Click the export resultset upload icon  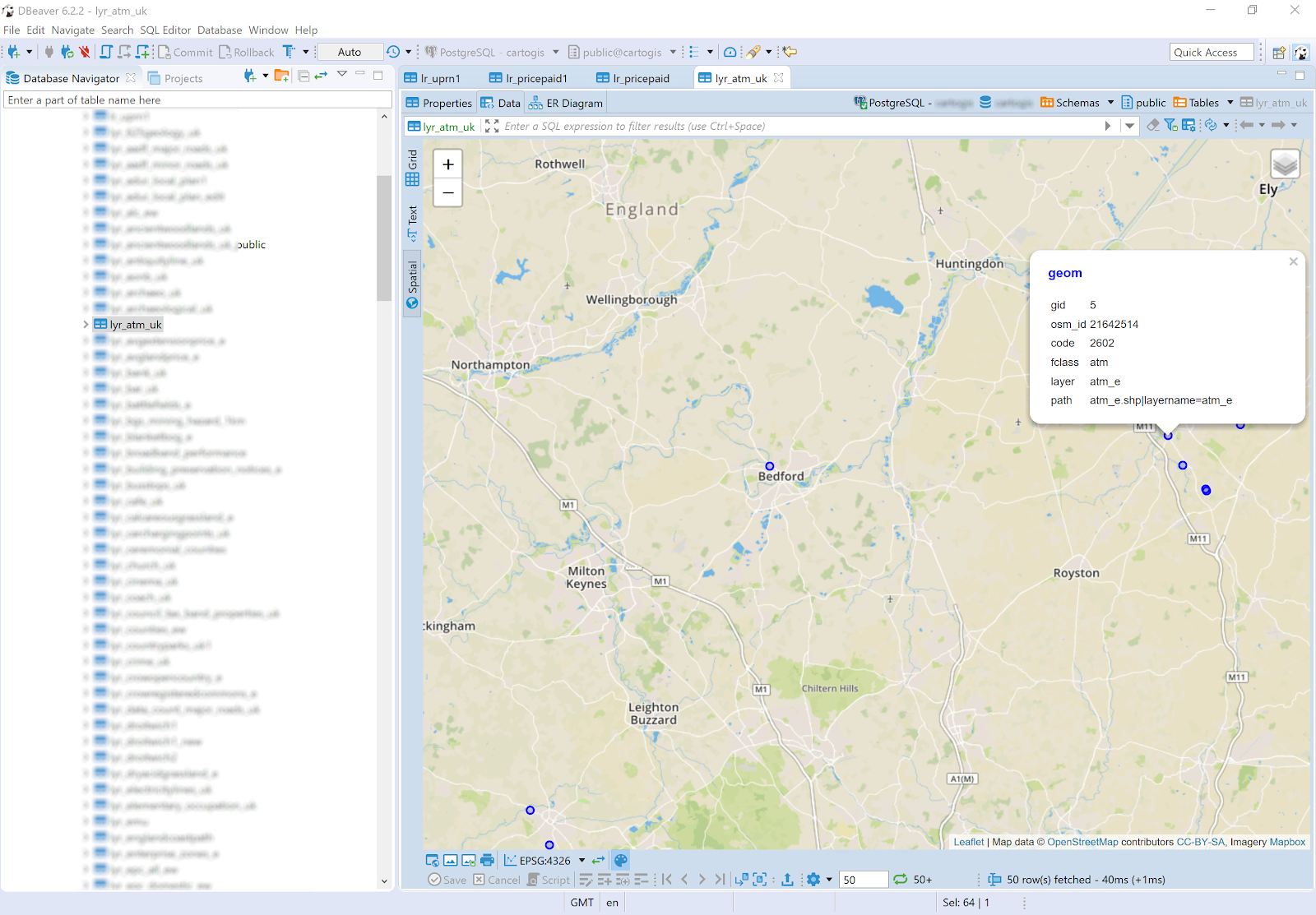pos(787,880)
